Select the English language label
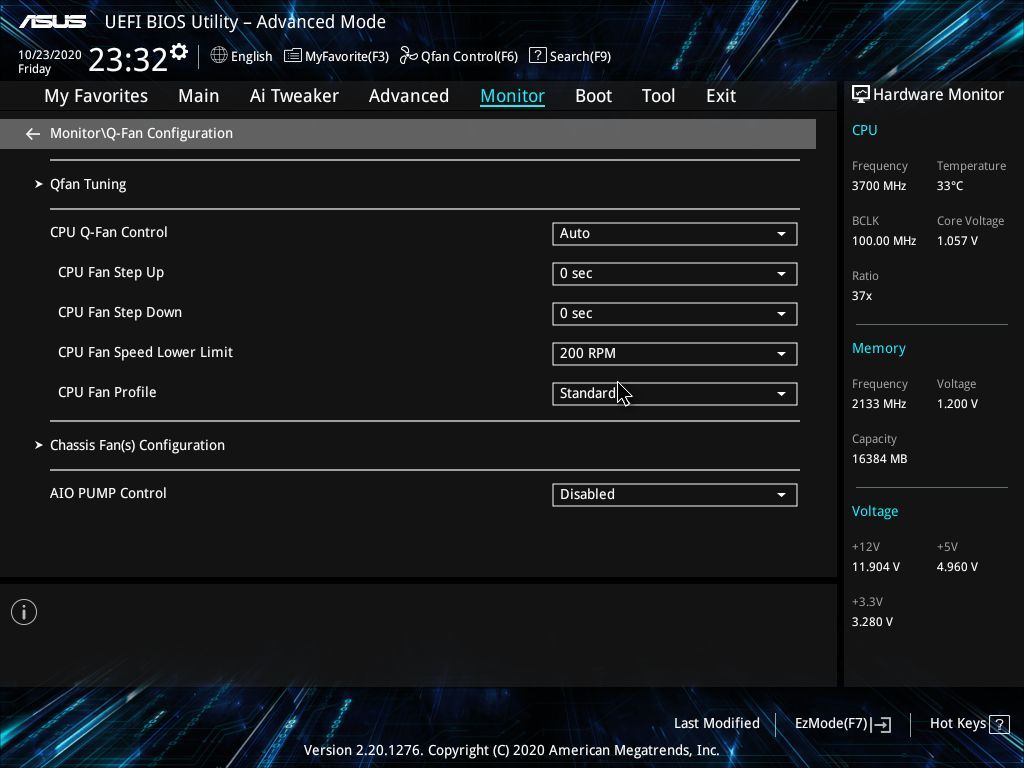Screen dimensions: 1024x768 pyautogui.click(x=251, y=56)
